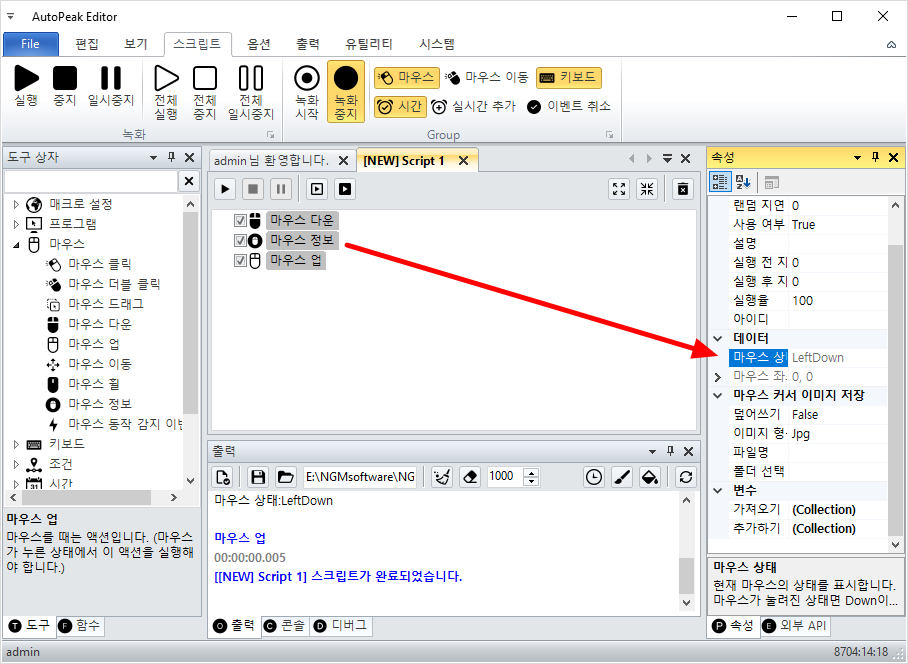Refresh output with the circular arrows icon
The height and width of the screenshot is (664, 908).
point(686,477)
